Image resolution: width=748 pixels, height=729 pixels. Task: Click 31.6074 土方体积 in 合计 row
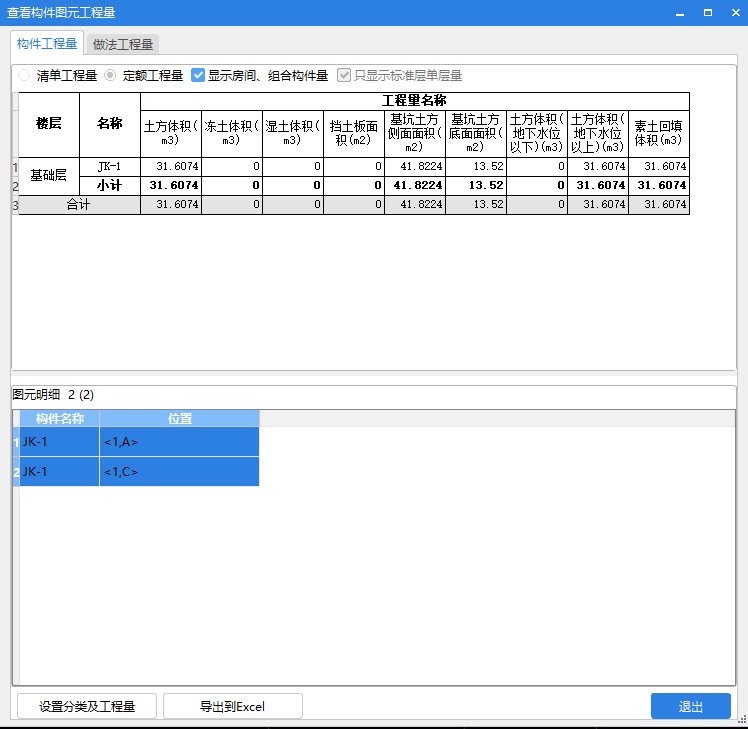(x=171, y=205)
